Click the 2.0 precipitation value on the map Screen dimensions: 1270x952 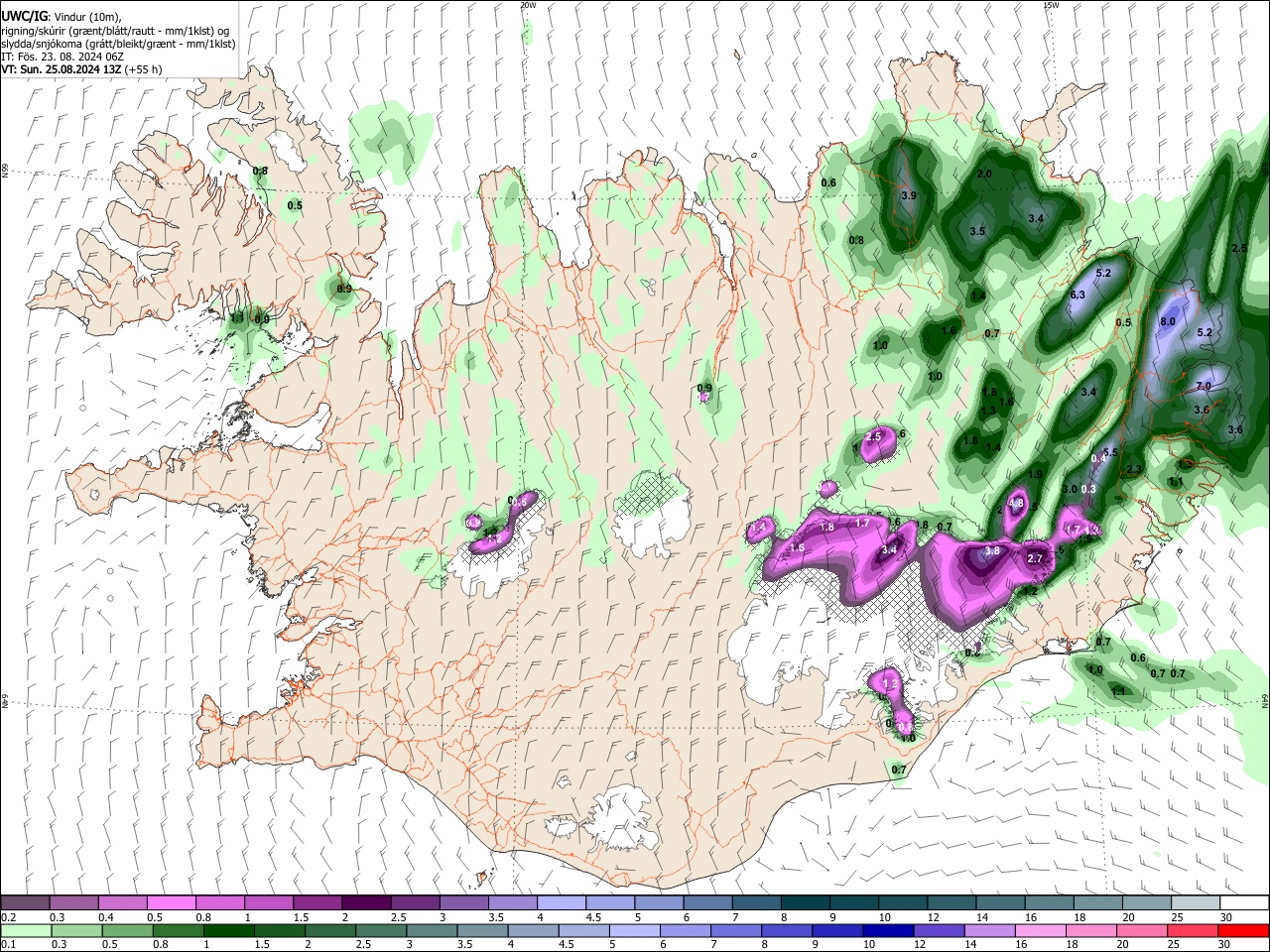pyautogui.click(x=984, y=174)
